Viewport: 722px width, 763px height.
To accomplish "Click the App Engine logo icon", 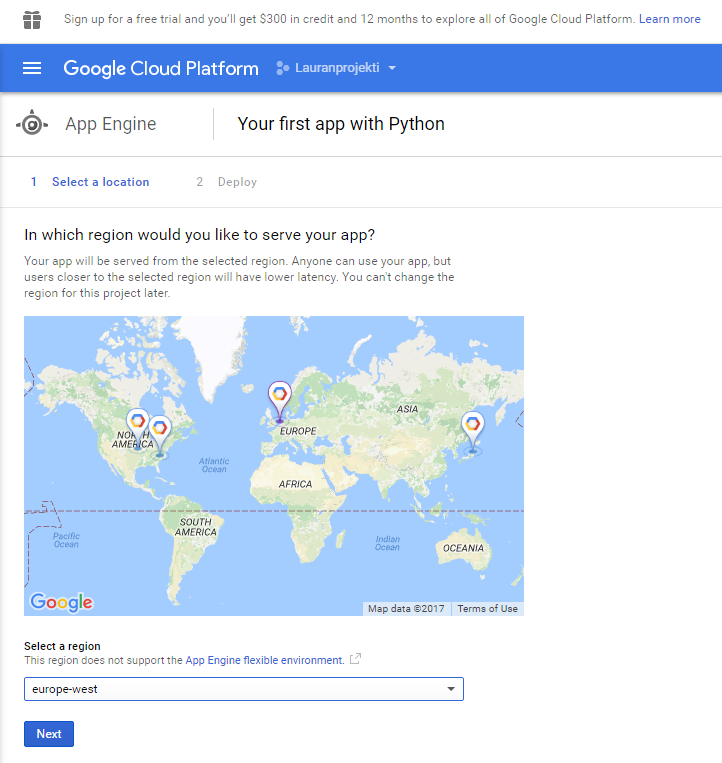I will (x=32, y=124).
